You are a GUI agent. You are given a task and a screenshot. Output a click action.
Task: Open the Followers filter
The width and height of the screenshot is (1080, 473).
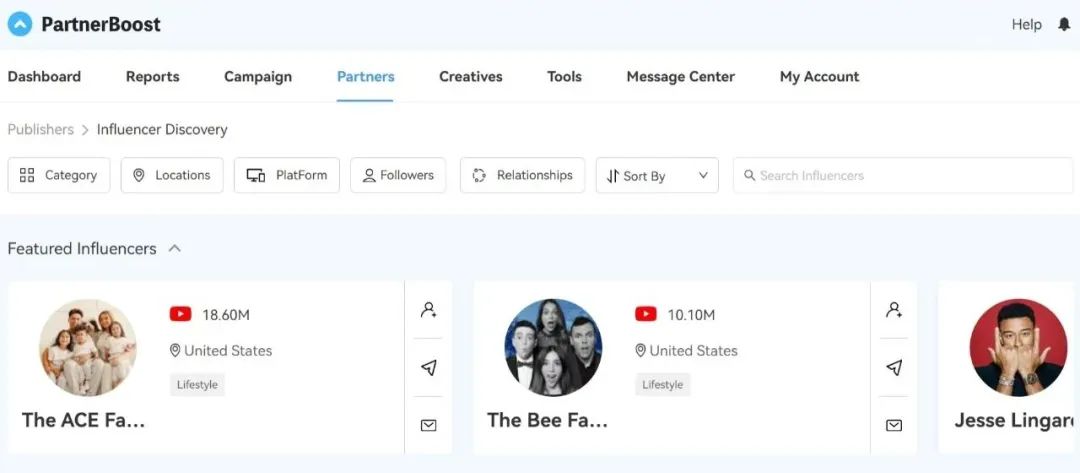click(398, 175)
